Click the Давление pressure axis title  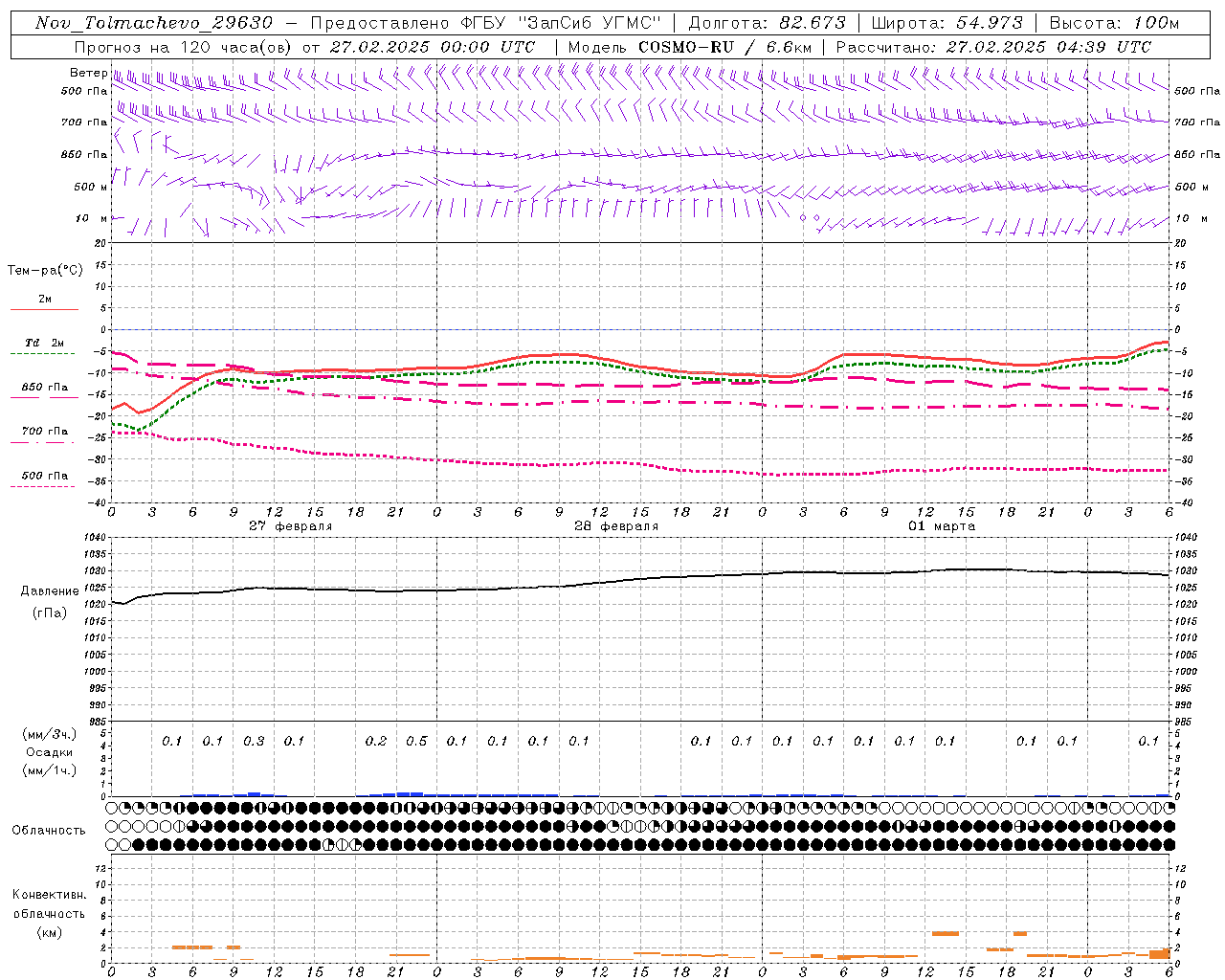pyautogui.click(x=50, y=591)
